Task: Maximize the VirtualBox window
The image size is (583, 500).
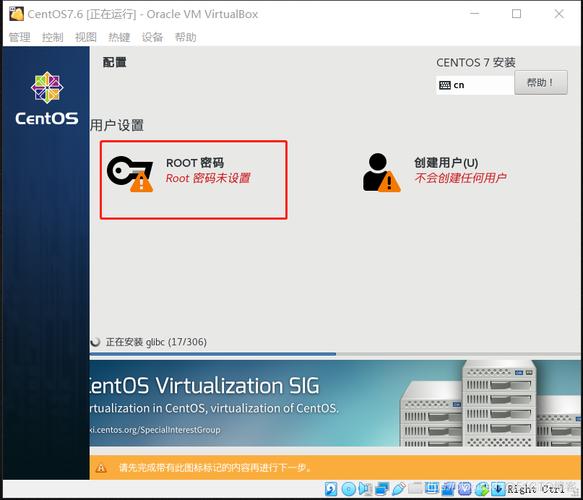Action: click(x=516, y=14)
